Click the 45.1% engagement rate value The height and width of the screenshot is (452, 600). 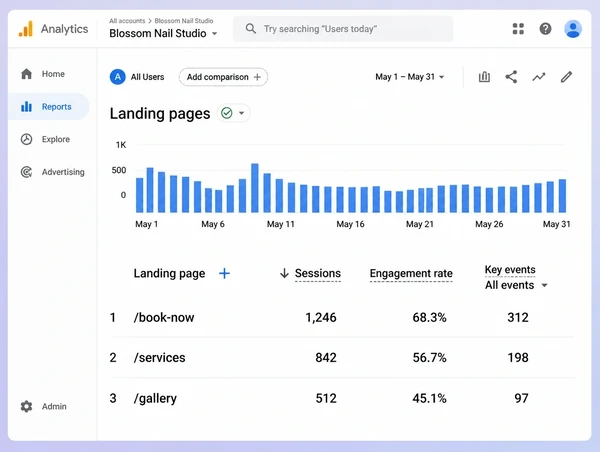click(429, 398)
